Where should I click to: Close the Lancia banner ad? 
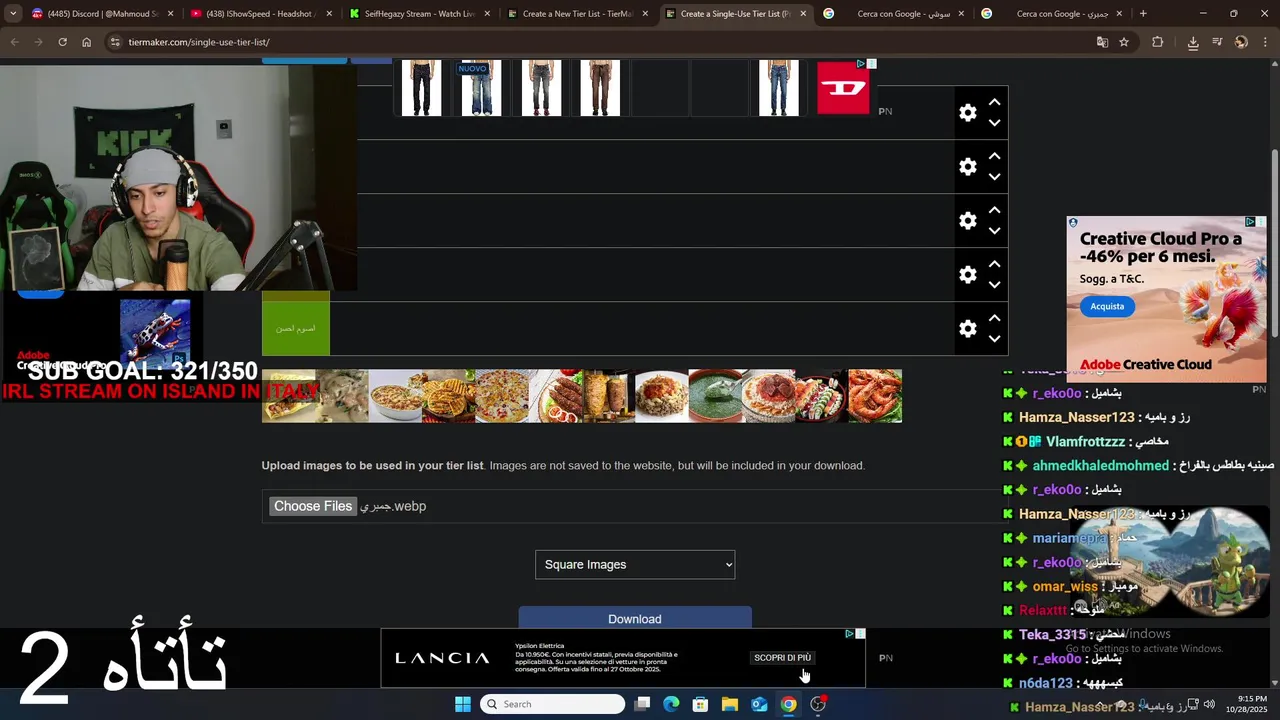[860, 634]
